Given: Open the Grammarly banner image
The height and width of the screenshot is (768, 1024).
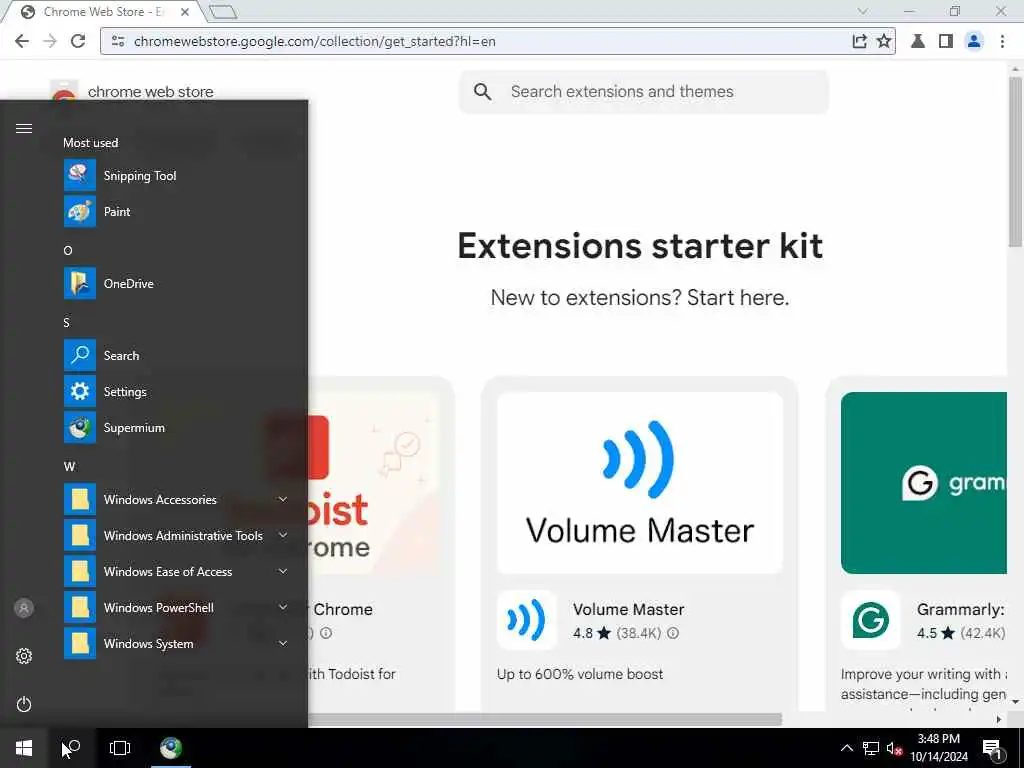Looking at the screenshot, I should click(x=923, y=483).
